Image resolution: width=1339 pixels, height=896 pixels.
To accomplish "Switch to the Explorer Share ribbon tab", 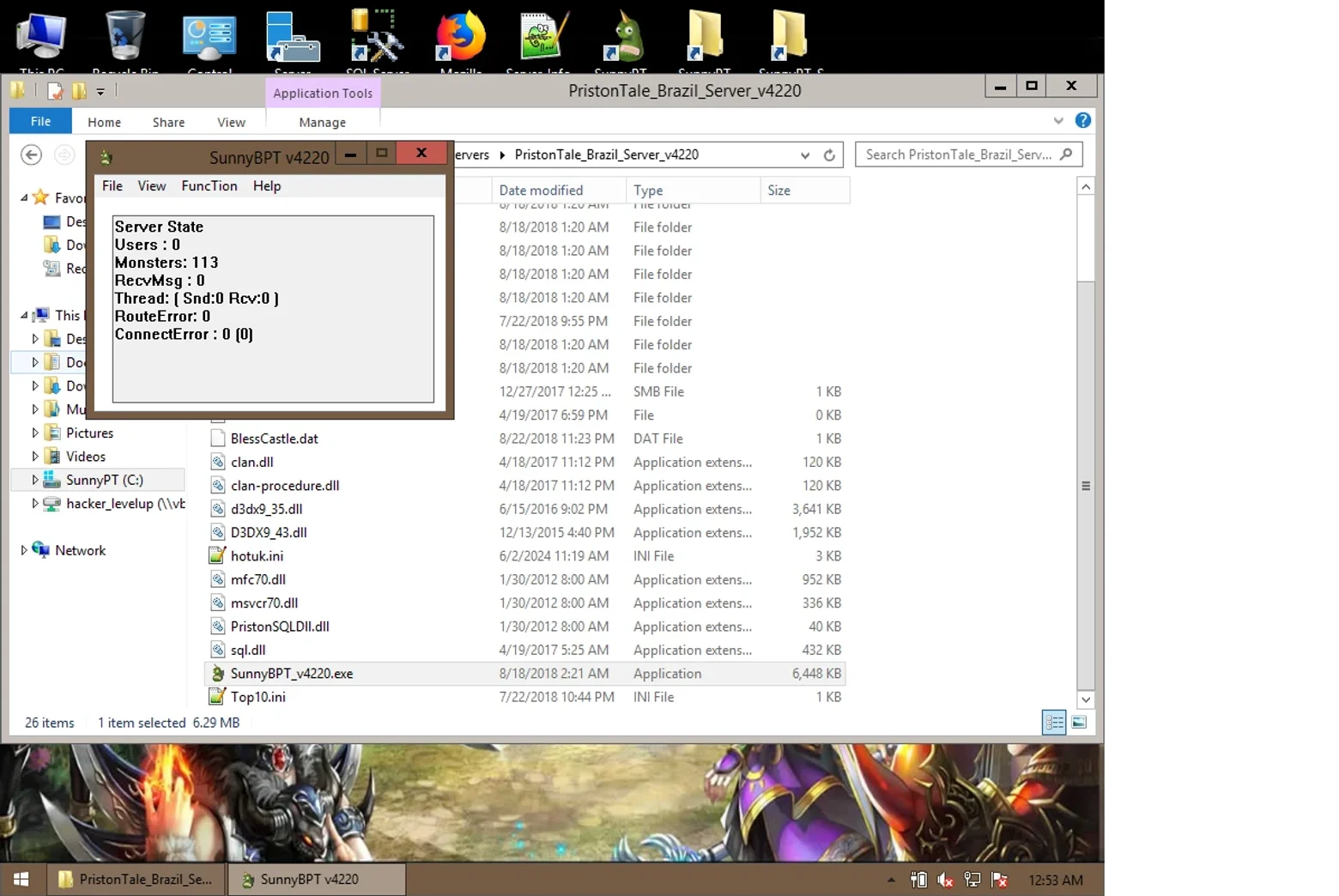I will click(169, 123).
